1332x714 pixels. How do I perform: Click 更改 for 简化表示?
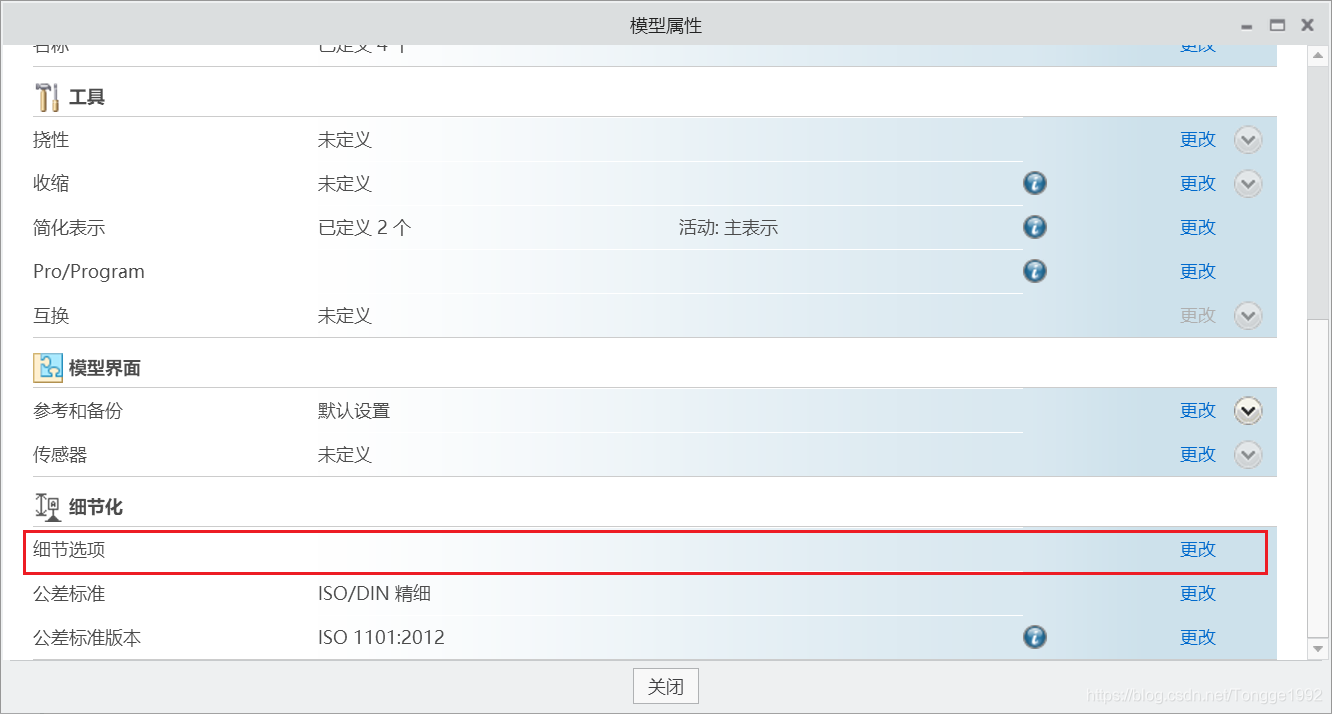pyautogui.click(x=1198, y=228)
